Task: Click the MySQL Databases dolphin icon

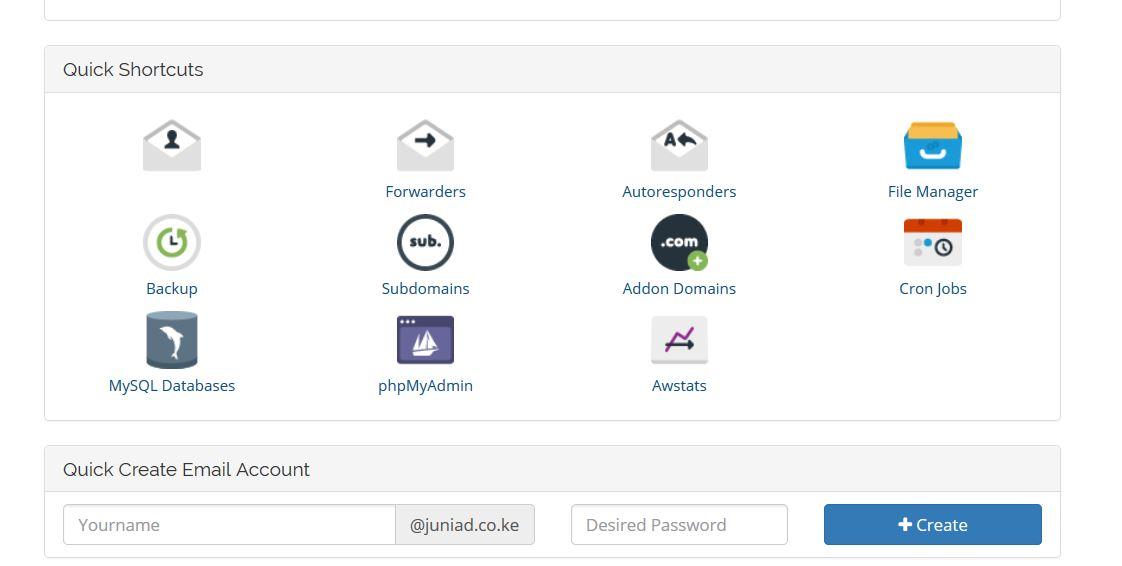Action: tap(172, 340)
